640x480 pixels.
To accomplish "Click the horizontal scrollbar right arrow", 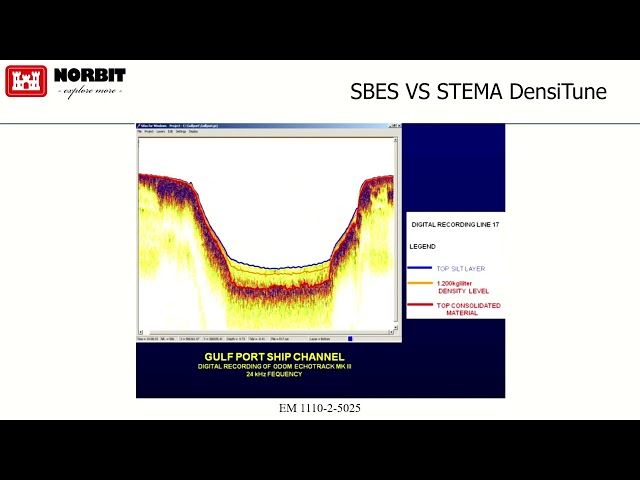I will [391, 332].
